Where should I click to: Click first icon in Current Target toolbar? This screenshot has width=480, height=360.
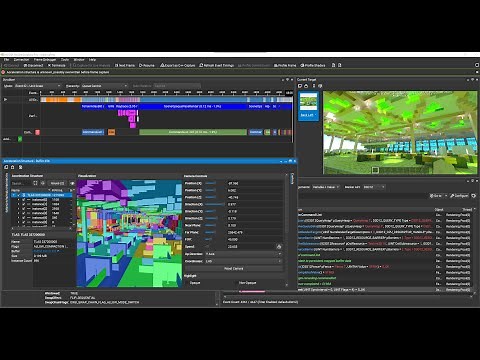[x=300, y=86]
